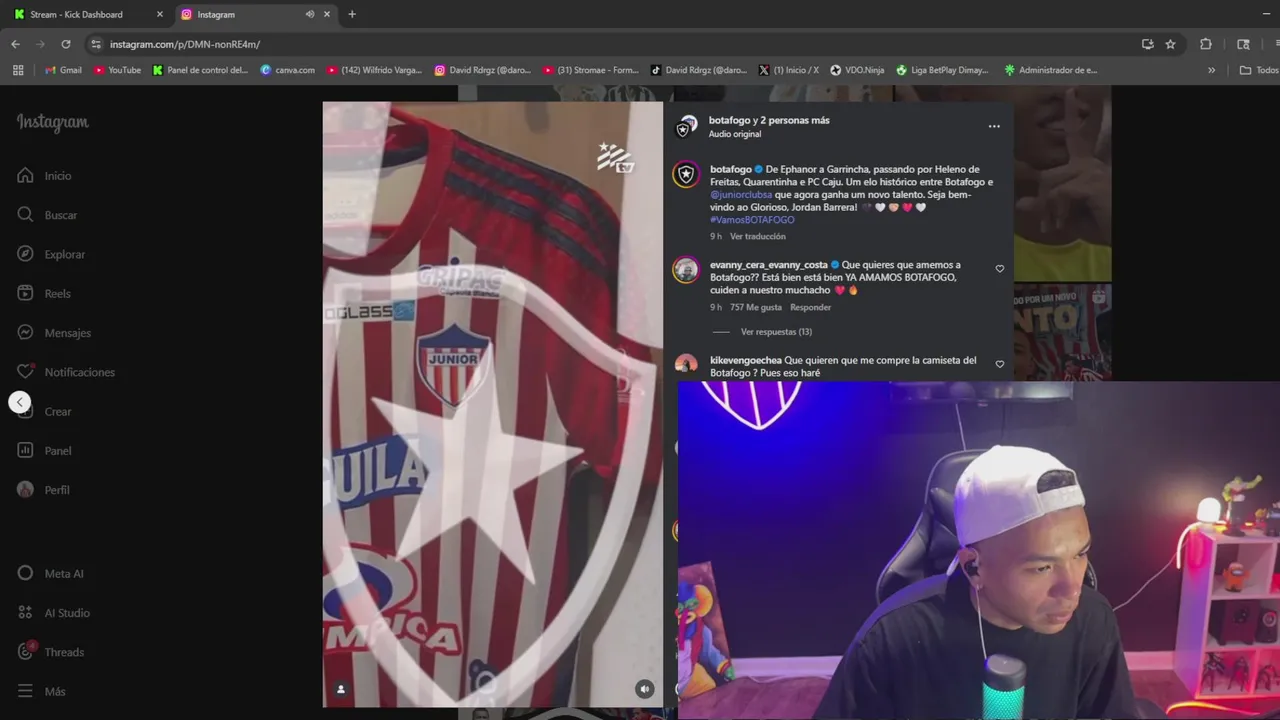Open AI Studio
Viewport: 1280px width, 720px height.
point(53,613)
